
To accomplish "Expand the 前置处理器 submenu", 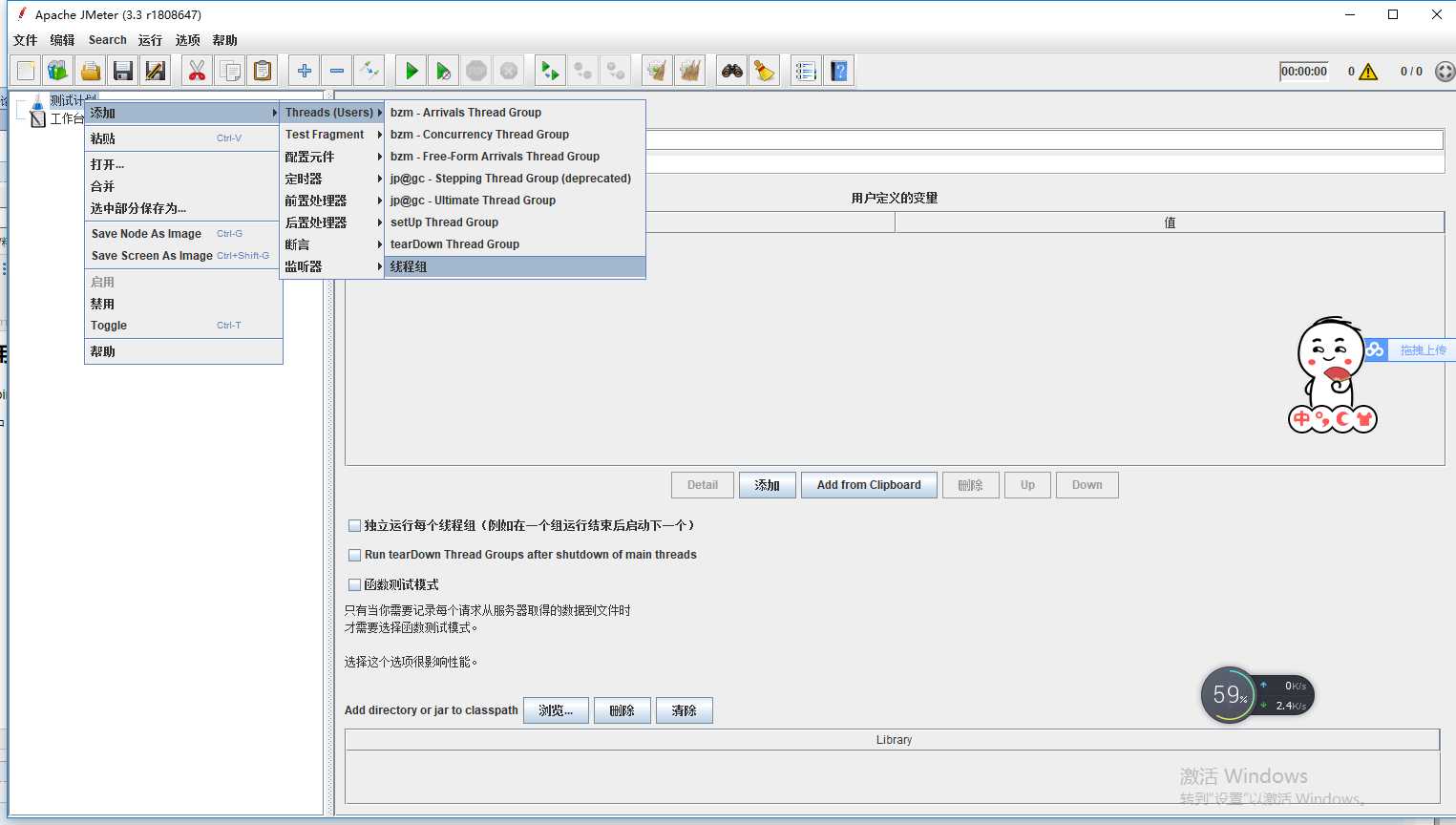I will (x=332, y=201).
